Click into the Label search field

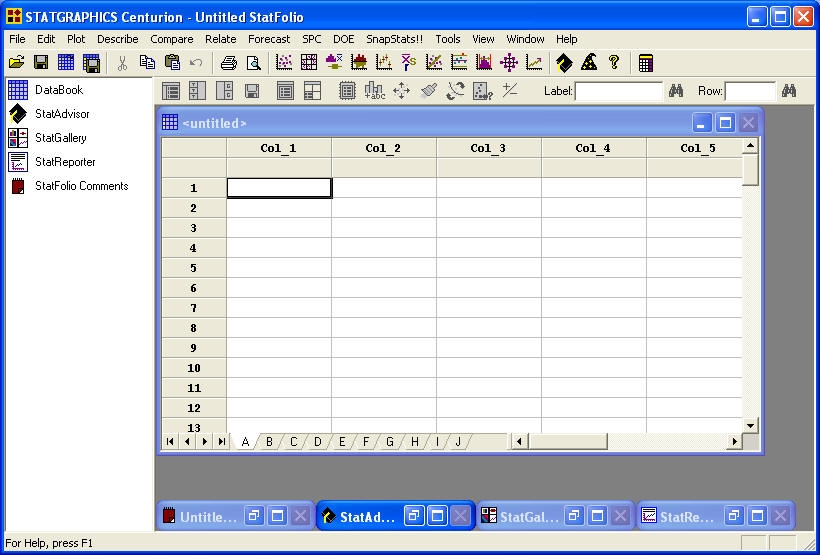coord(619,92)
